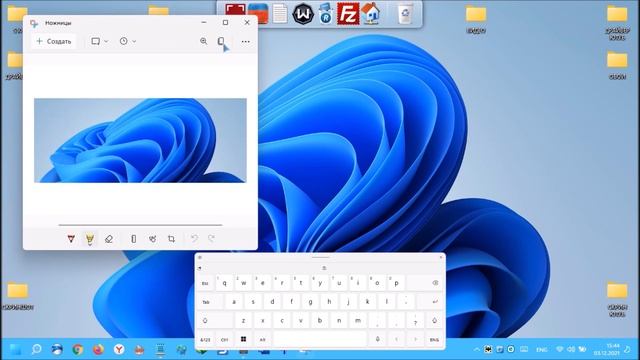Open the Windows Start button
The width and height of the screenshot is (640, 360).
point(16,349)
